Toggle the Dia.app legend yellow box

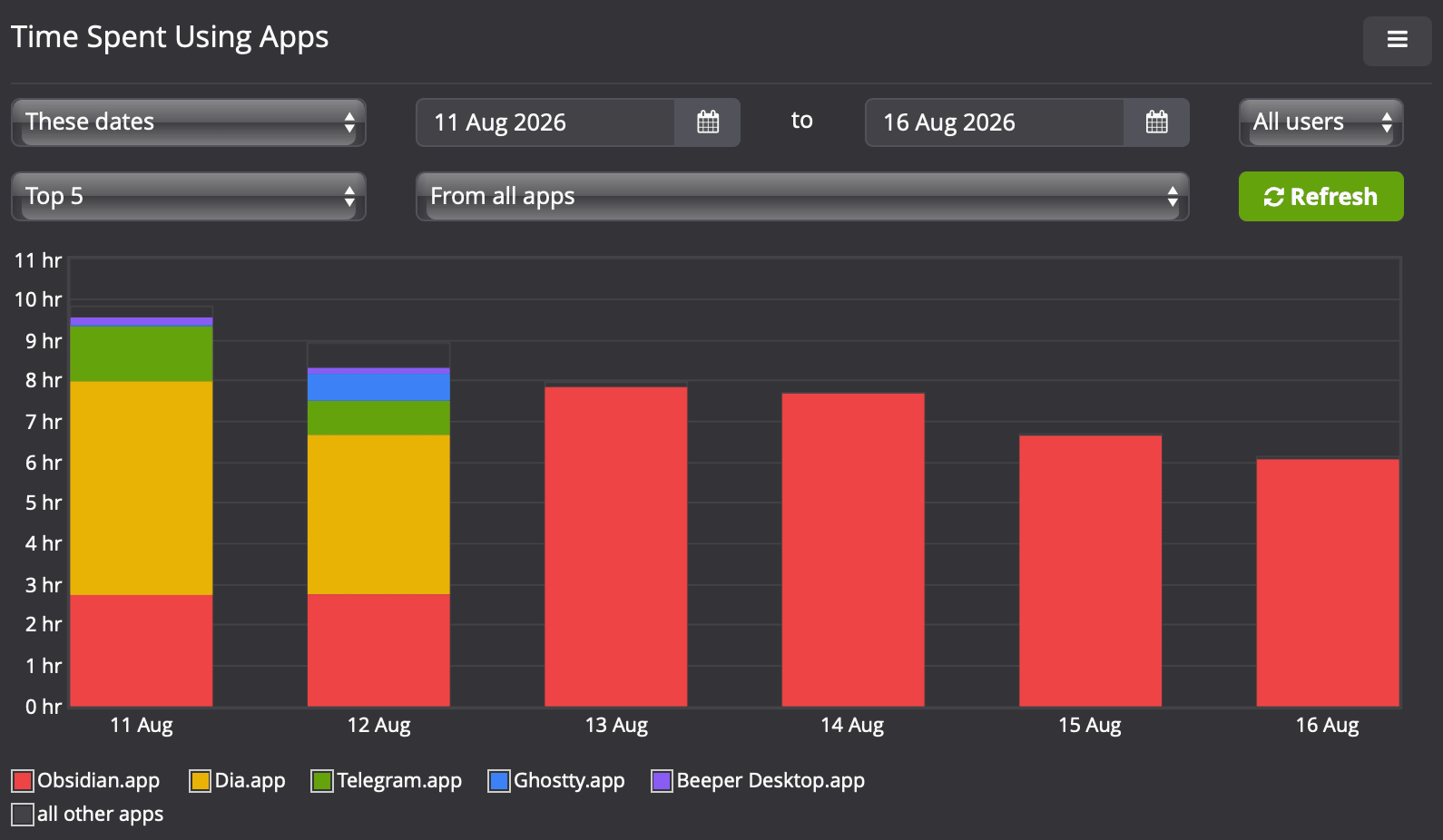(200, 781)
